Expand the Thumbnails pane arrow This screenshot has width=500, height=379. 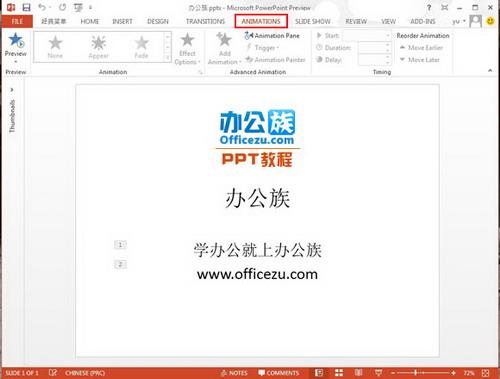12,89
